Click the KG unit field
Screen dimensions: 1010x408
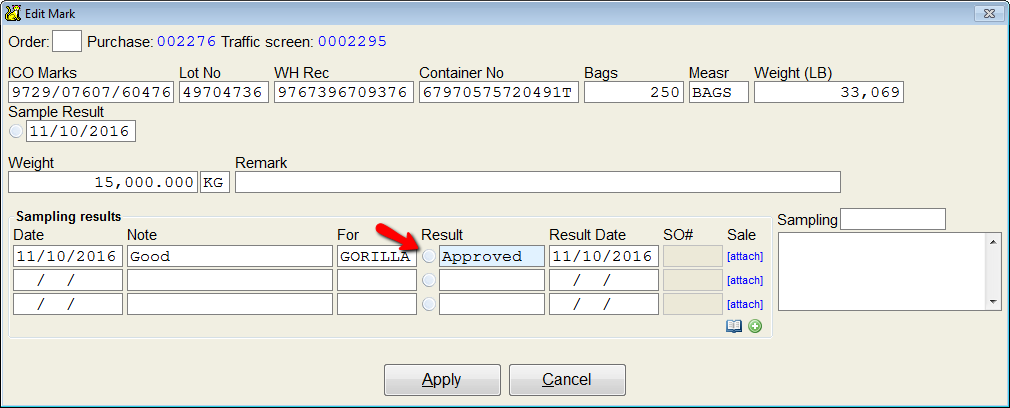pyautogui.click(x=215, y=182)
